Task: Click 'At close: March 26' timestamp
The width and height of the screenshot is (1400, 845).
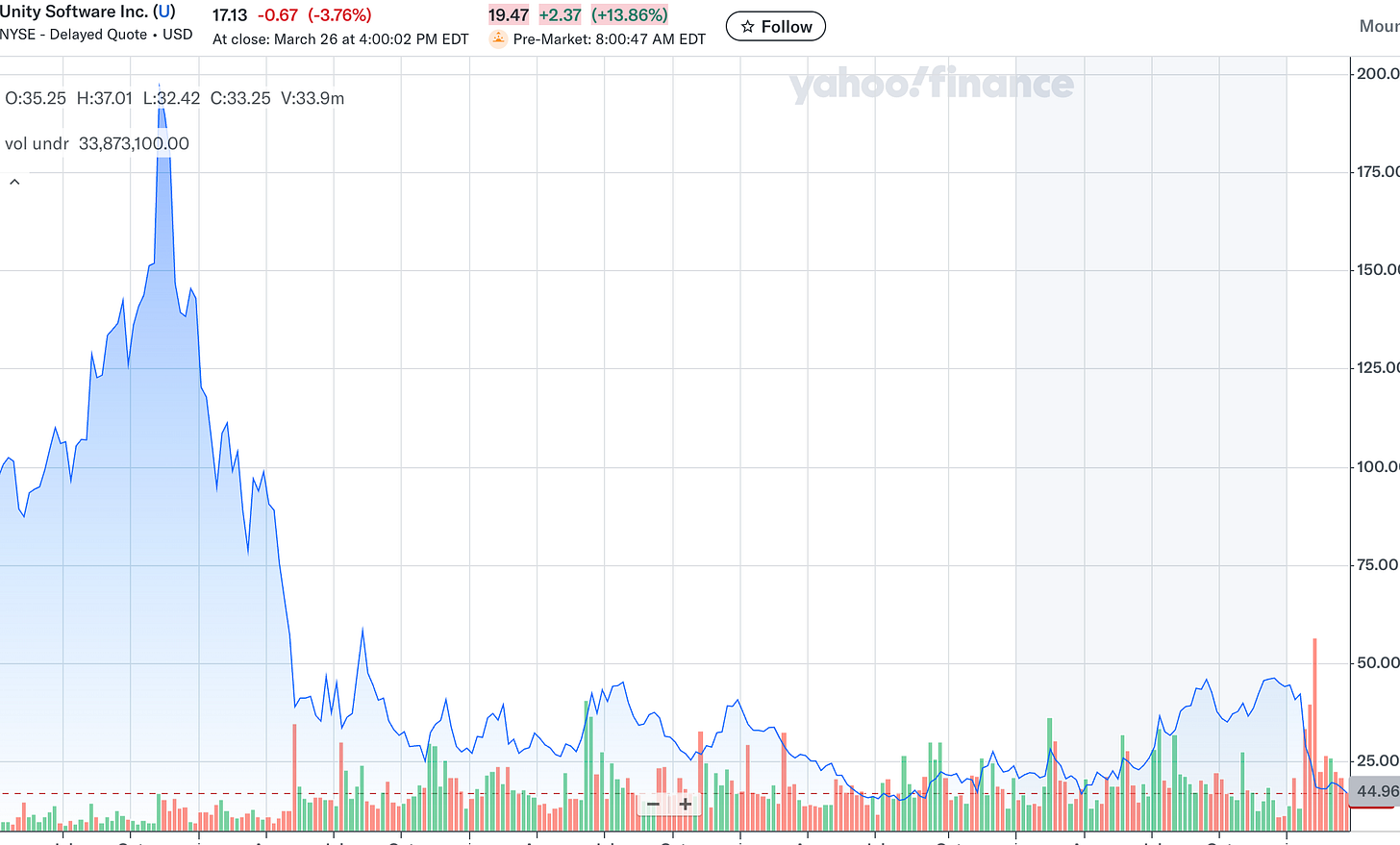Action: (x=340, y=39)
